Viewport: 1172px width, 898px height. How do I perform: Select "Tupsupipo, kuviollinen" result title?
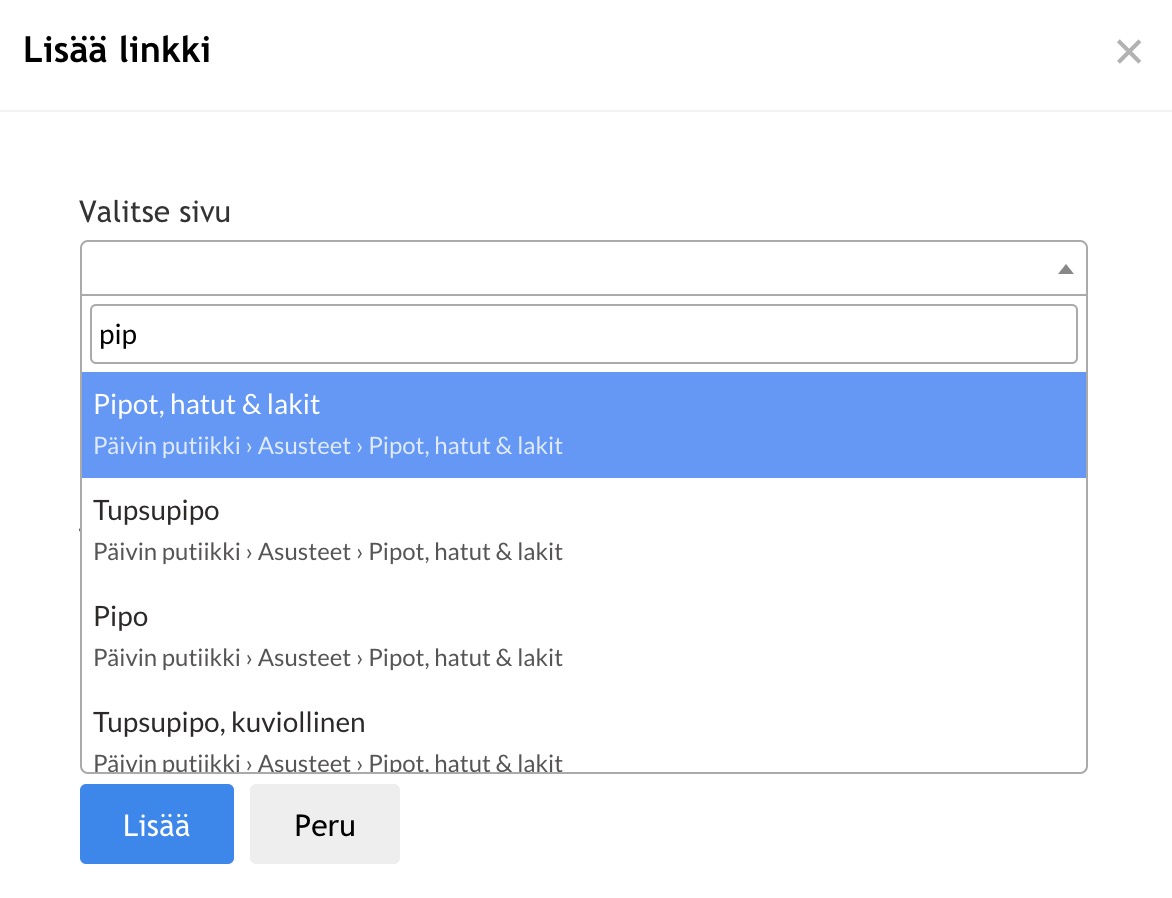229,722
